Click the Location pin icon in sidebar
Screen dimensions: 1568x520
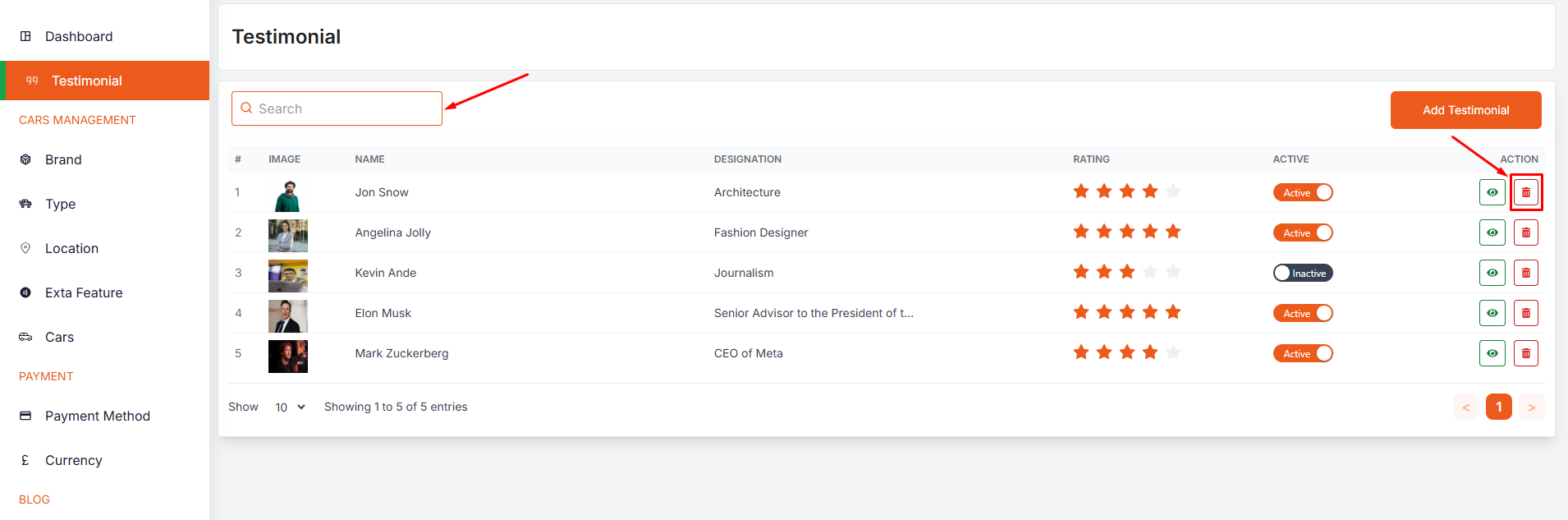click(25, 248)
